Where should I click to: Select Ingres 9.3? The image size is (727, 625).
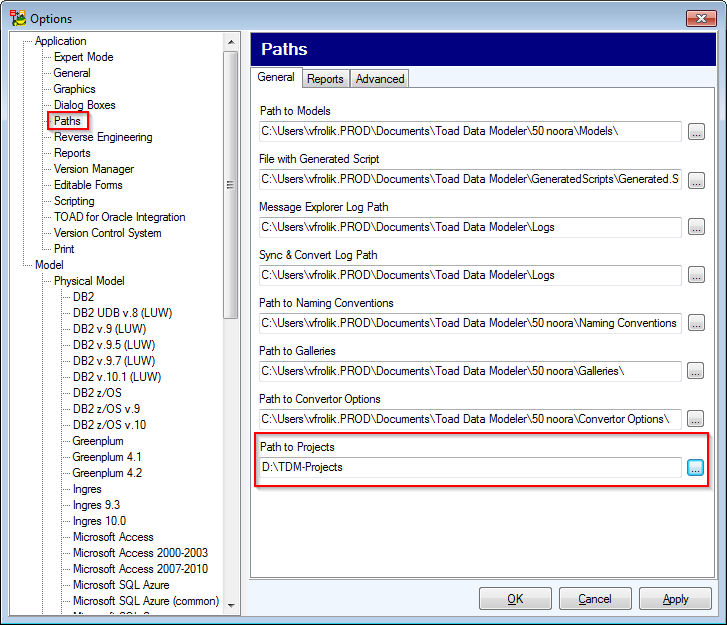click(96, 505)
